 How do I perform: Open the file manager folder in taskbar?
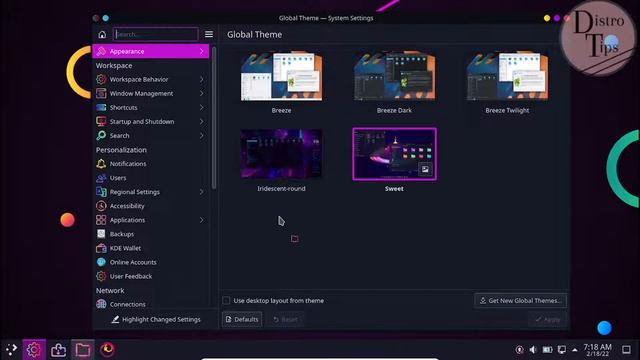pos(83,349)
